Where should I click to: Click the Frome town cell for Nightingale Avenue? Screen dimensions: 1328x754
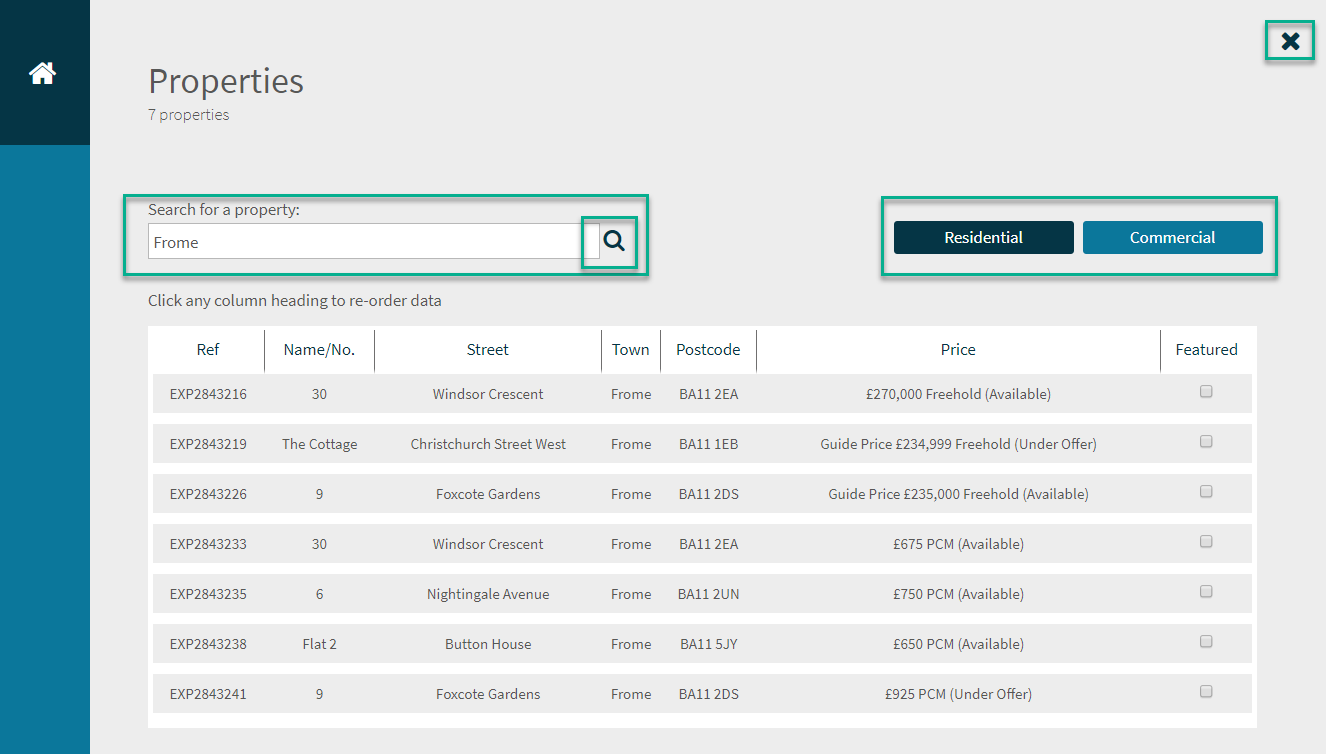click(x=631, y=594)
